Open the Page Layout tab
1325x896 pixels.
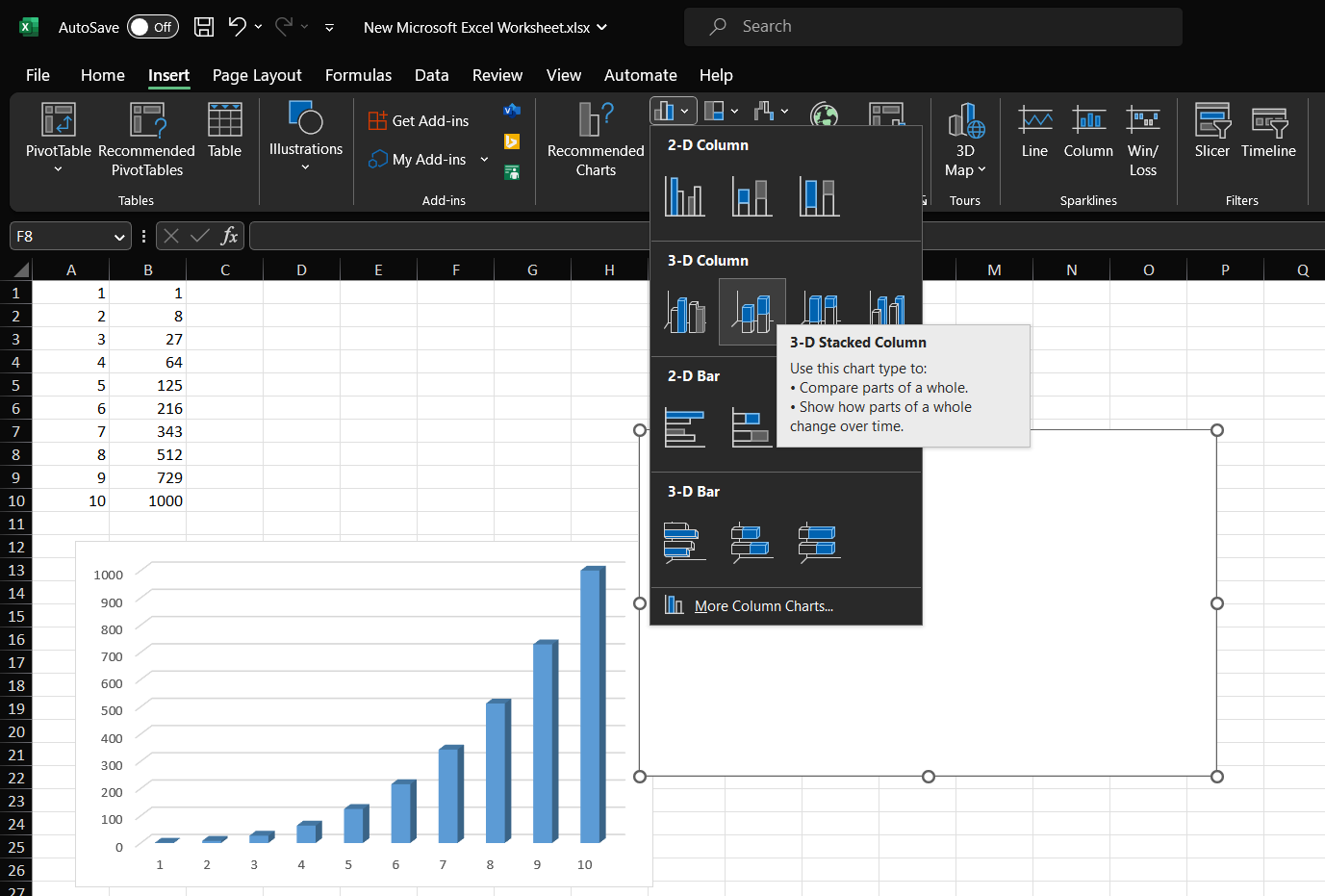click(x=257, y=75)
